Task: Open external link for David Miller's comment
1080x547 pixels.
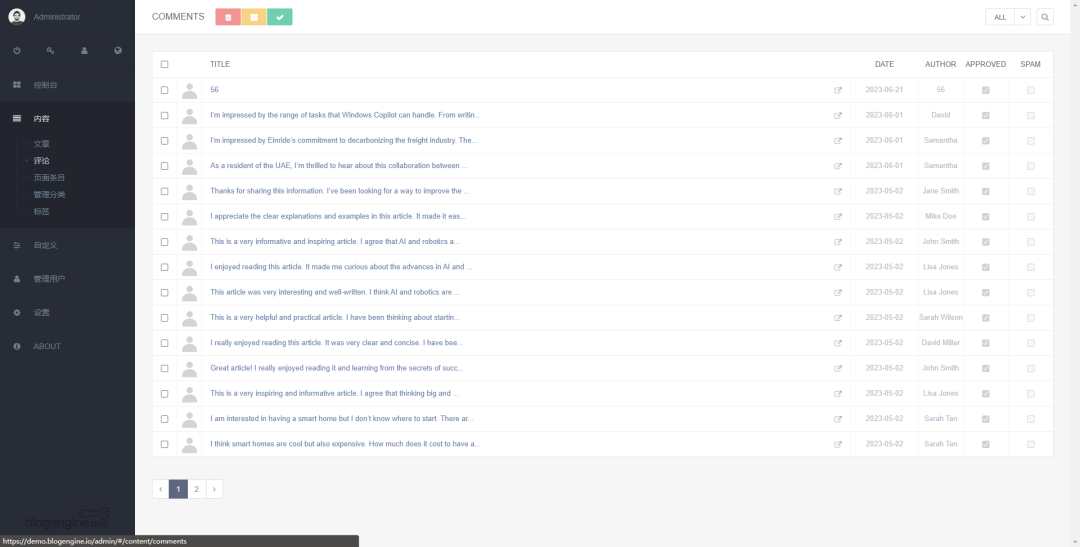Action: click(838, 343)
